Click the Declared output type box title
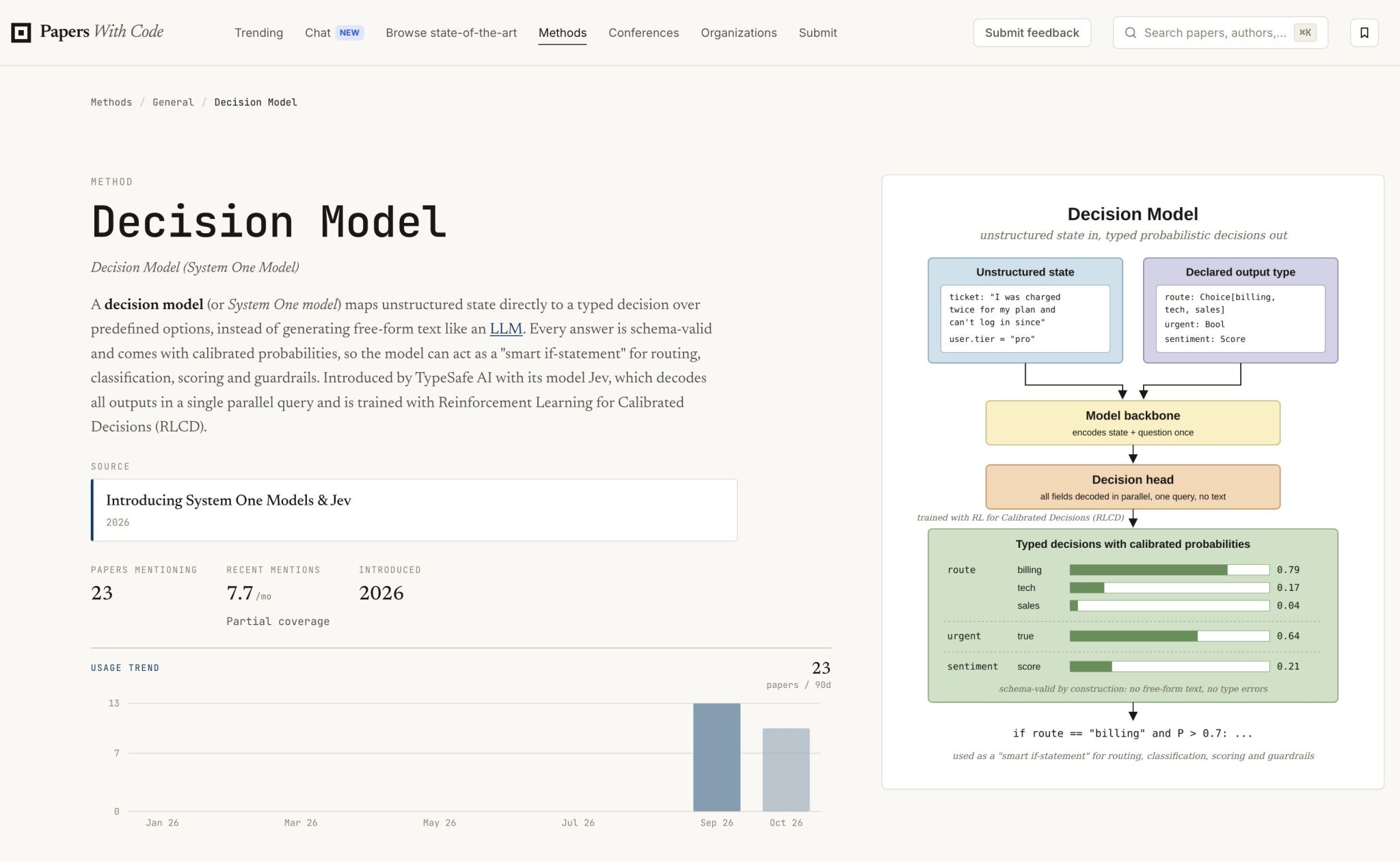The height and width of the screenshot is (861, 1400). tap(1240, 272)
